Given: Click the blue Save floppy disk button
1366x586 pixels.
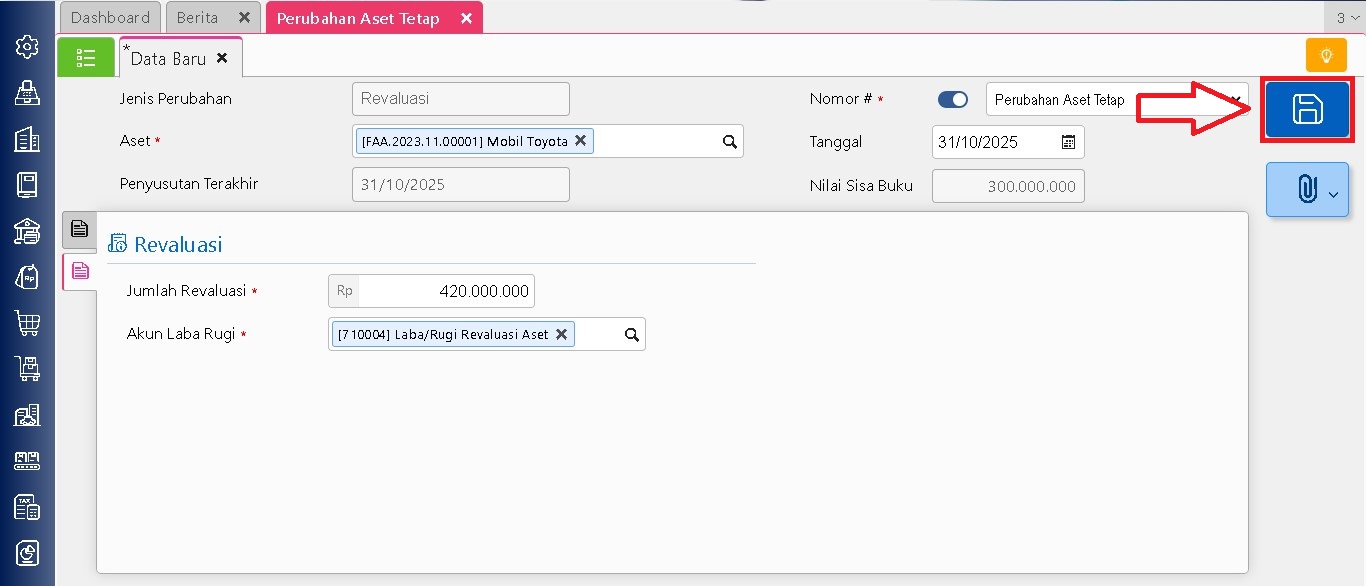Looking at the screenshot, I should 1307,109.
